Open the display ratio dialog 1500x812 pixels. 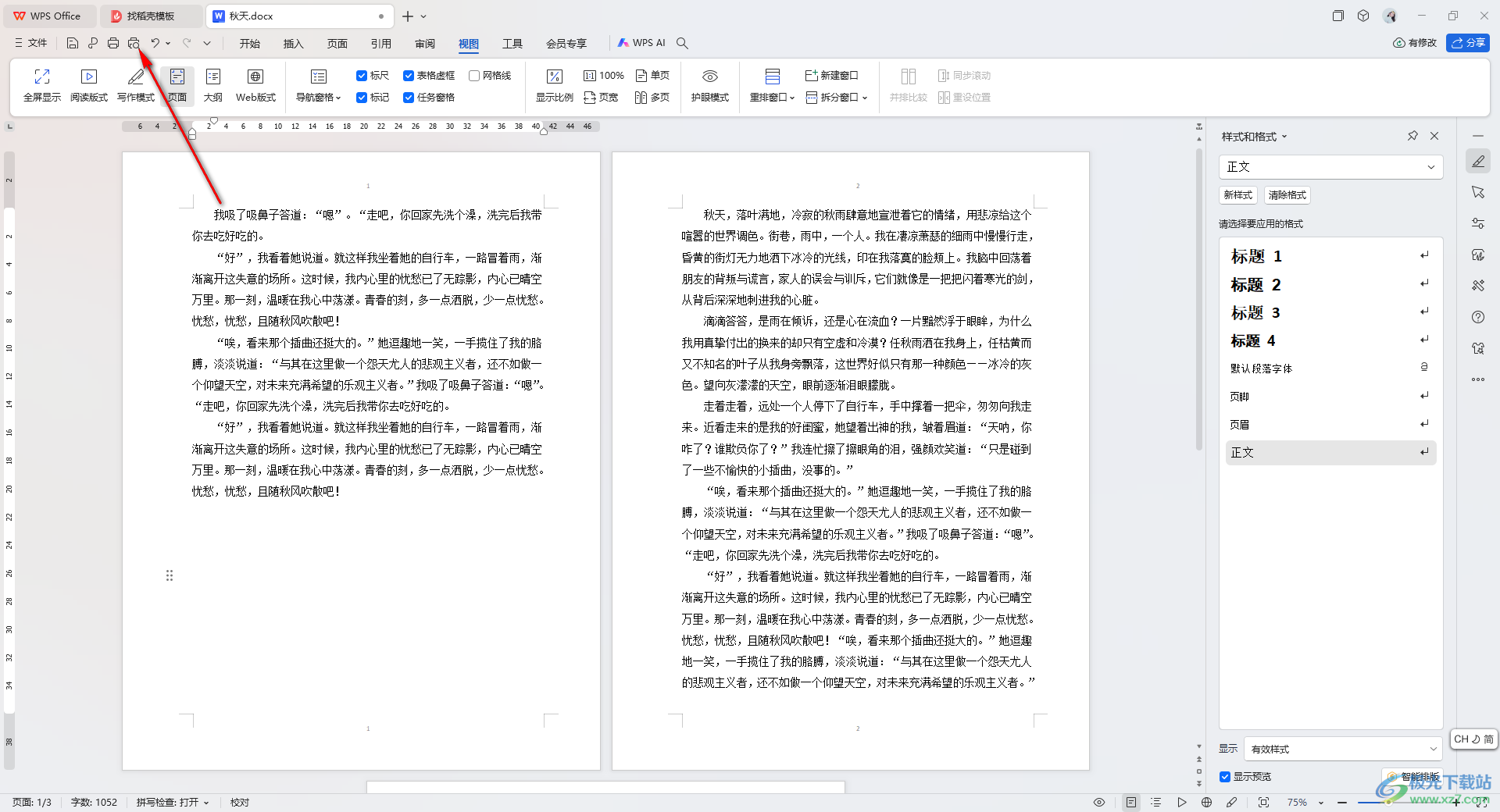coord(555,85)
